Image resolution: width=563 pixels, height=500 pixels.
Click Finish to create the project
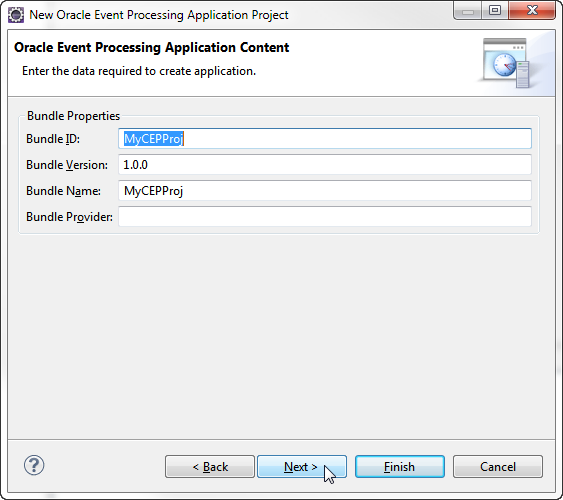coord(400,467)
